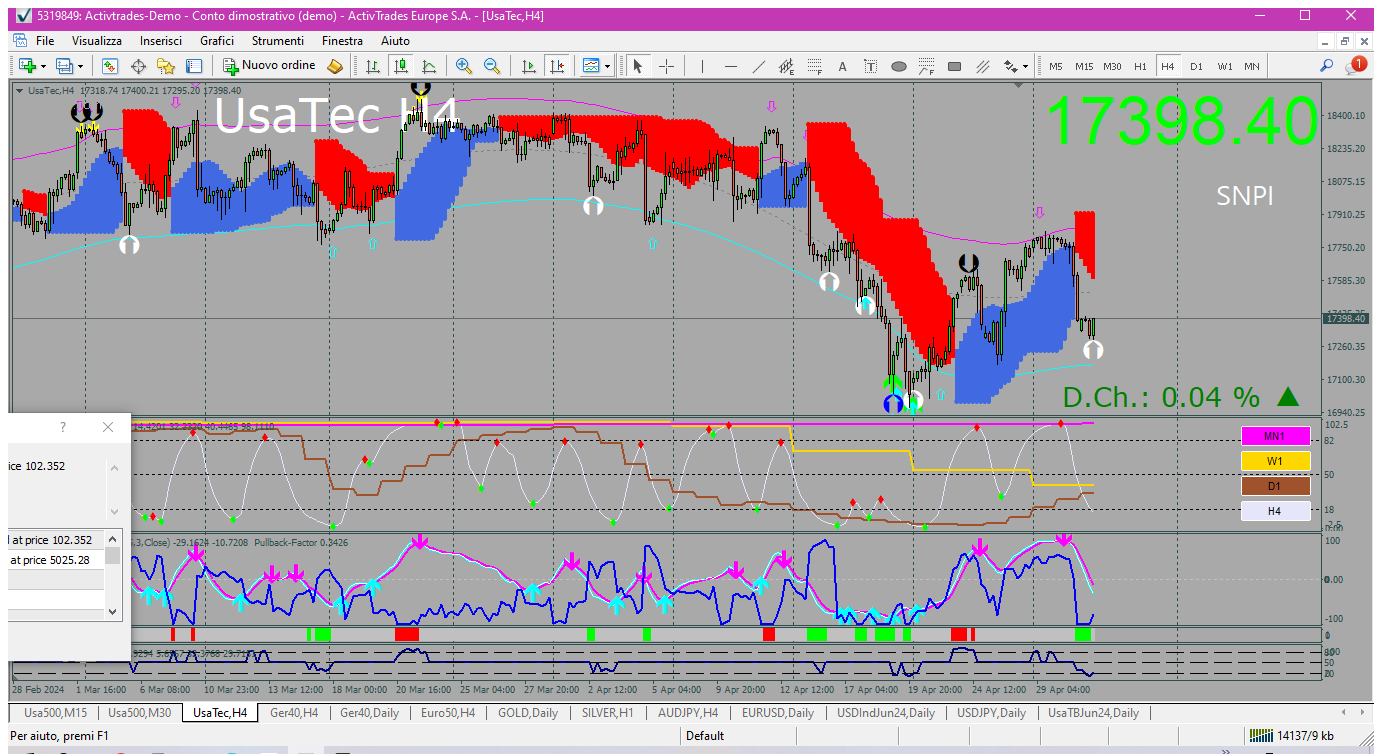Viewport: 1382px width, 754px height.
Task: Open chat notifications icon with badge
Action: pyautogui.click(x=1356, y=65)
